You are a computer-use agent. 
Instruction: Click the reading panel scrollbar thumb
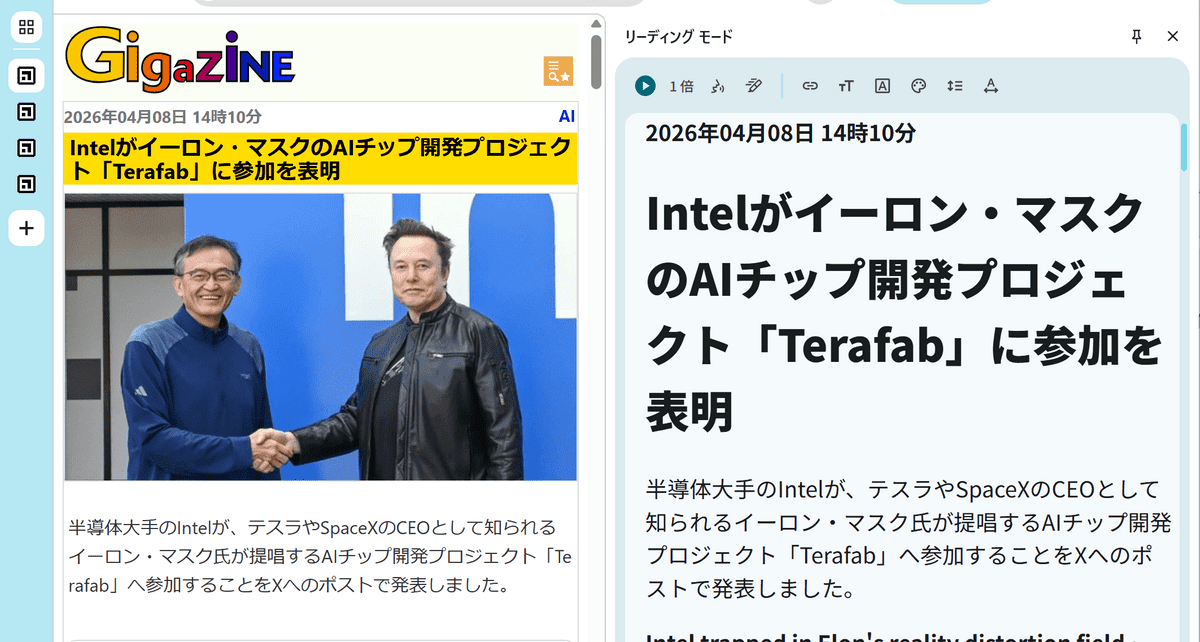(1184, 145)
